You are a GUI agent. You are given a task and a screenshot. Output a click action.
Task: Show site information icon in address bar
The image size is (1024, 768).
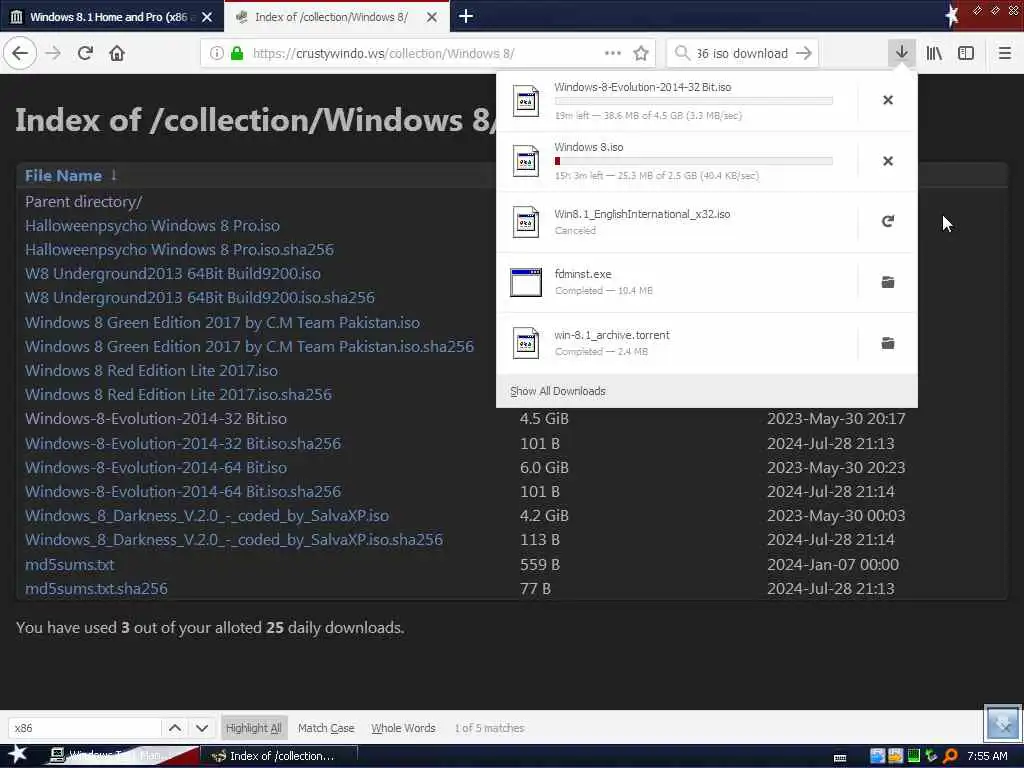click(x=217, y=53)
